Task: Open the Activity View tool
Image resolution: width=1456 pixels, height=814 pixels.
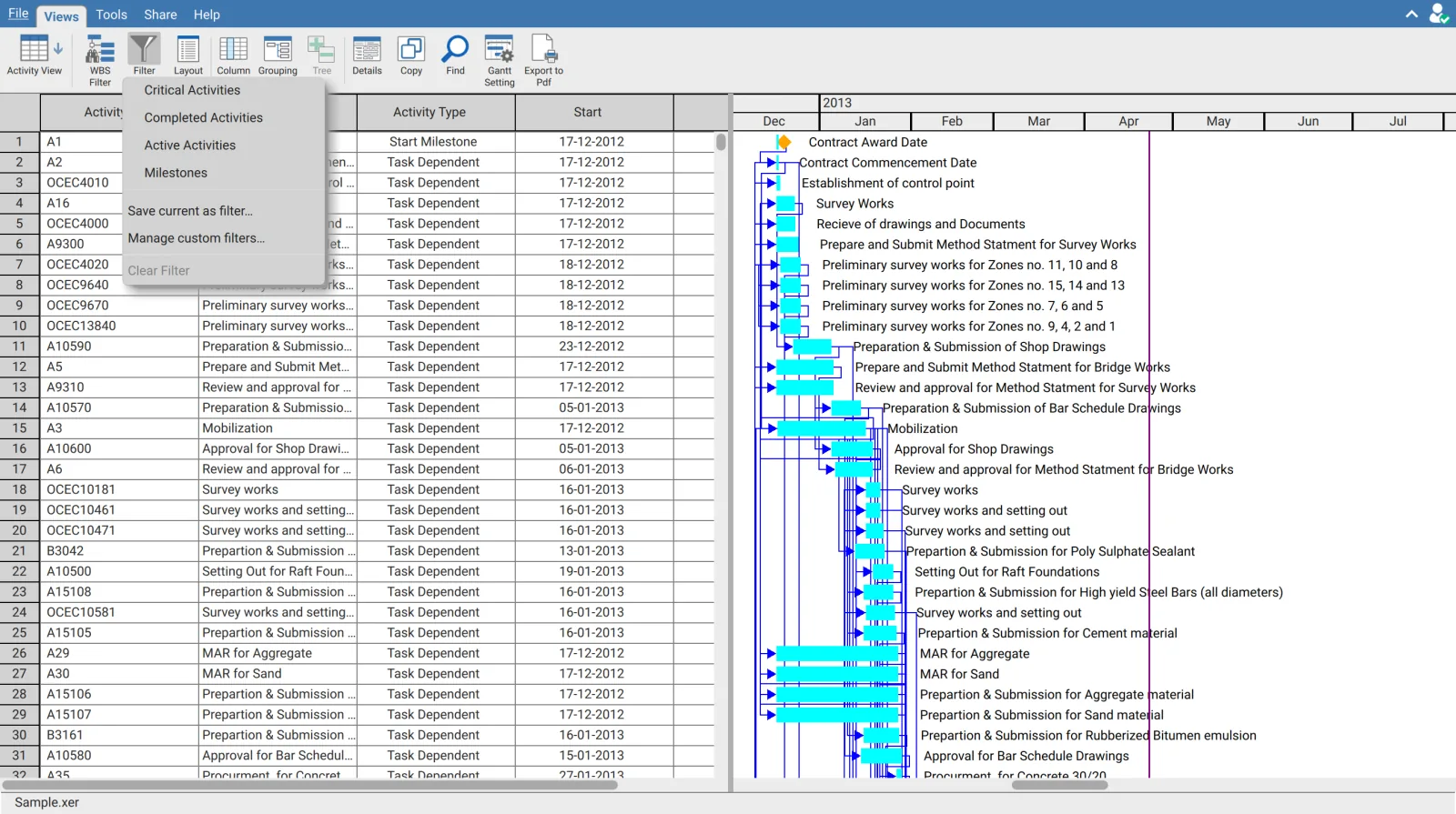Action: coord(35,56)
